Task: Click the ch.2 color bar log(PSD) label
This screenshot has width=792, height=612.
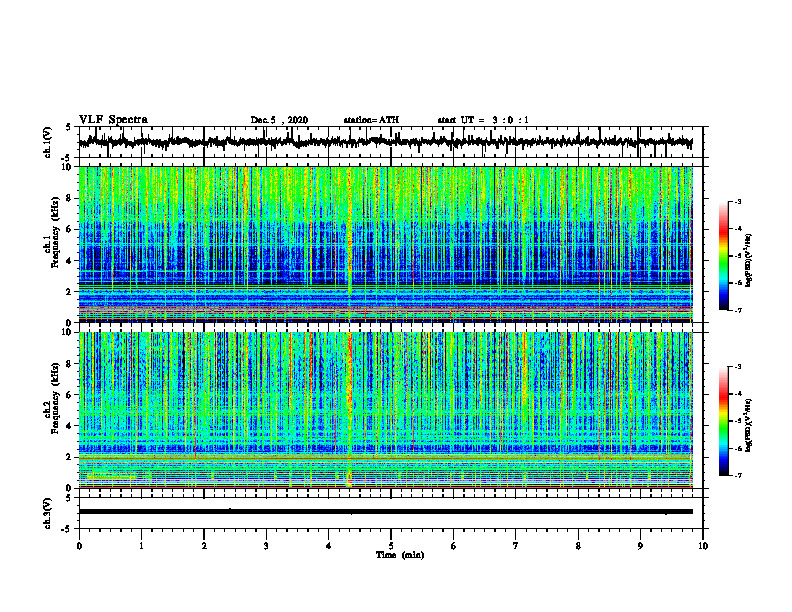Action: [x=749, y=424]
